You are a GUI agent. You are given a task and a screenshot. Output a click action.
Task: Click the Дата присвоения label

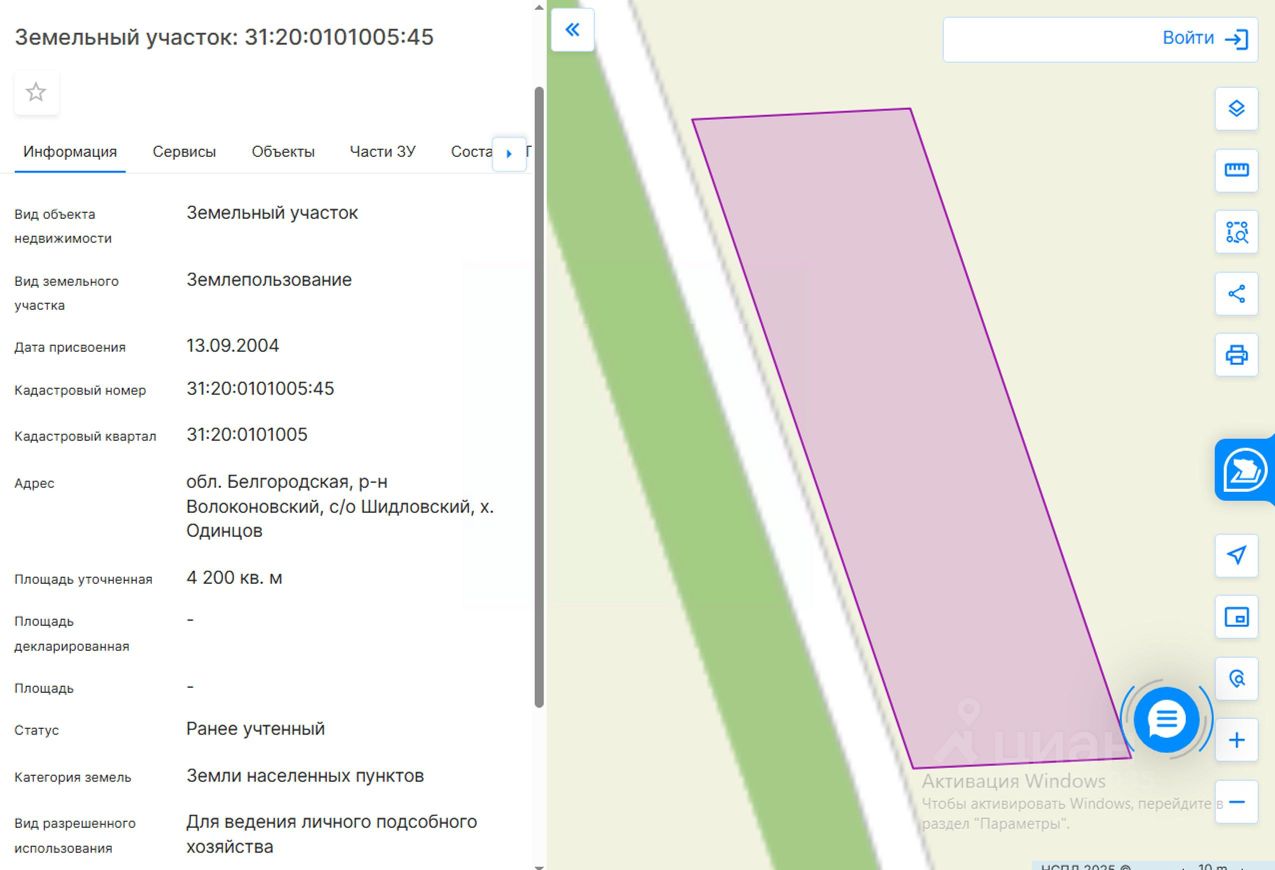click(x=70, y=347)
